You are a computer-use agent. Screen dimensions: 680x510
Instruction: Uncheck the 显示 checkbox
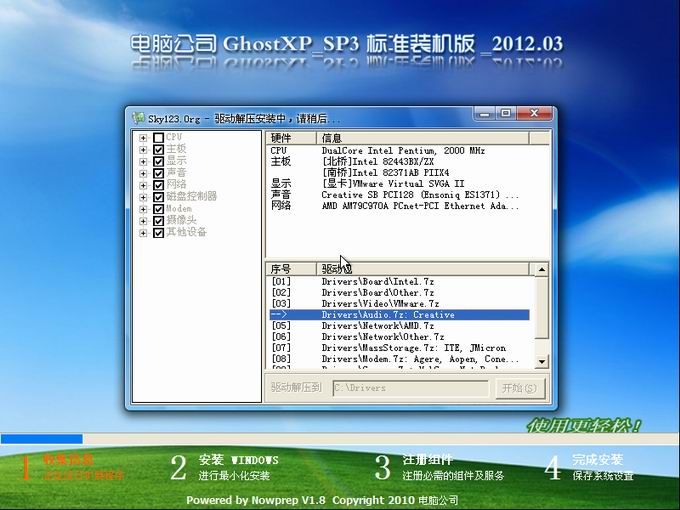tap(158, 161)
